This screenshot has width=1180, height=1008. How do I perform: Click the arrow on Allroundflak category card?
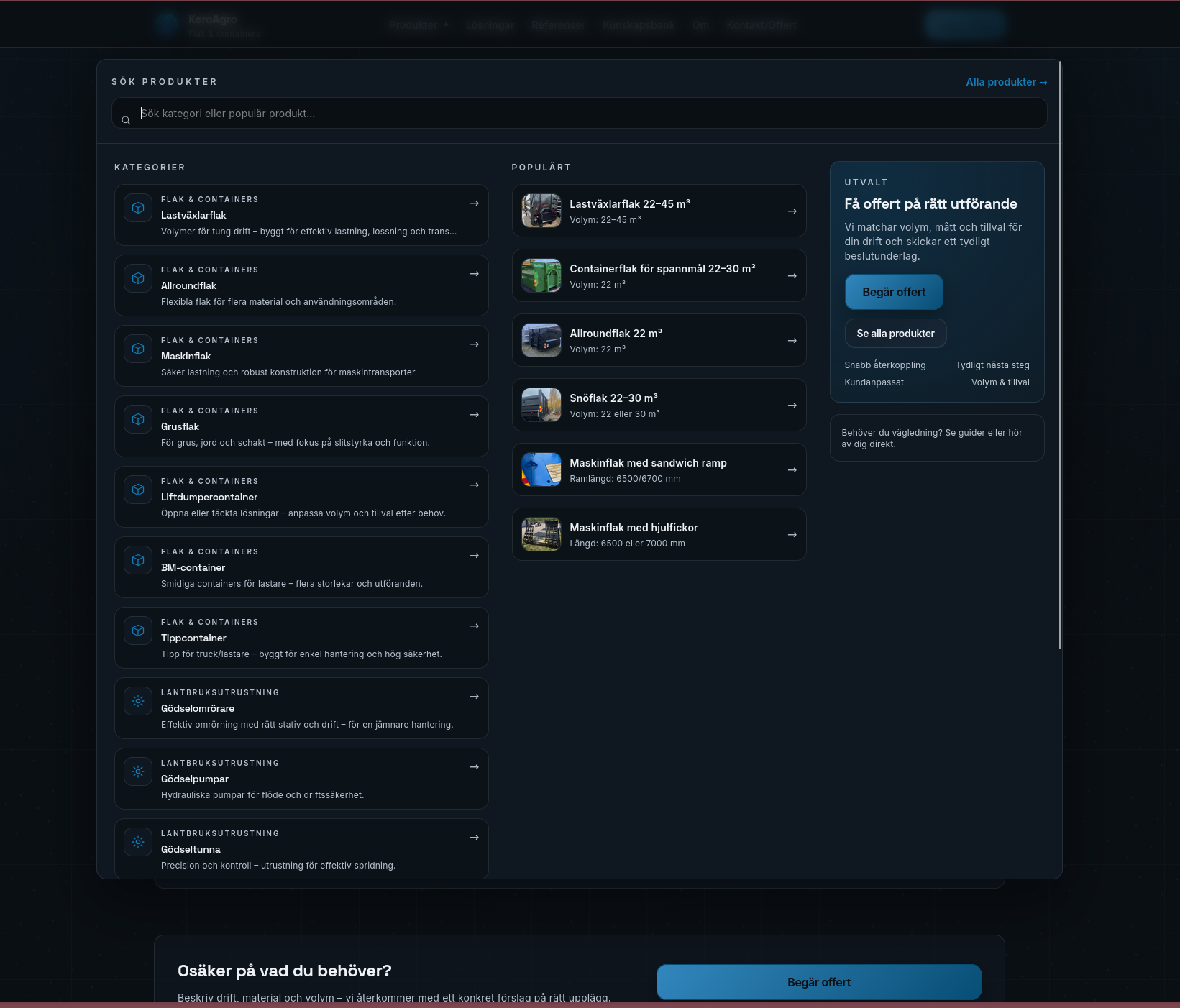474,274
